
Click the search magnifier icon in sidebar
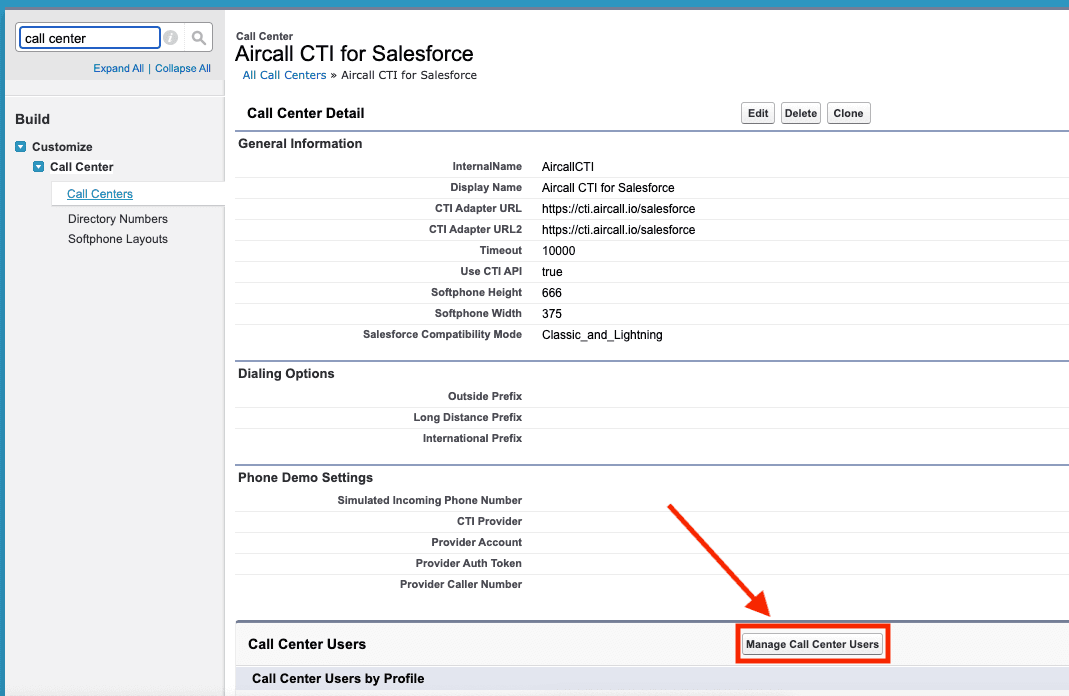(199, 38)
